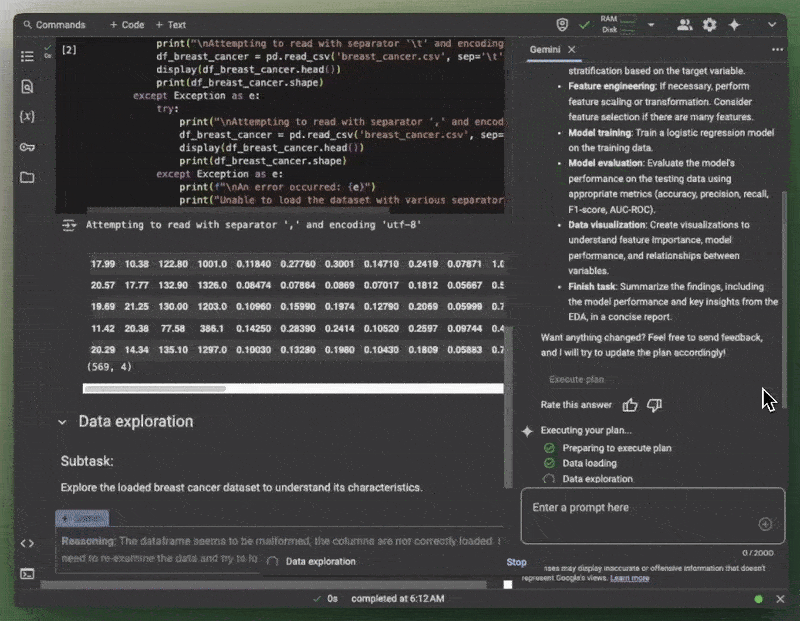
Task: Open the code snippets panel
Action: 27,543
